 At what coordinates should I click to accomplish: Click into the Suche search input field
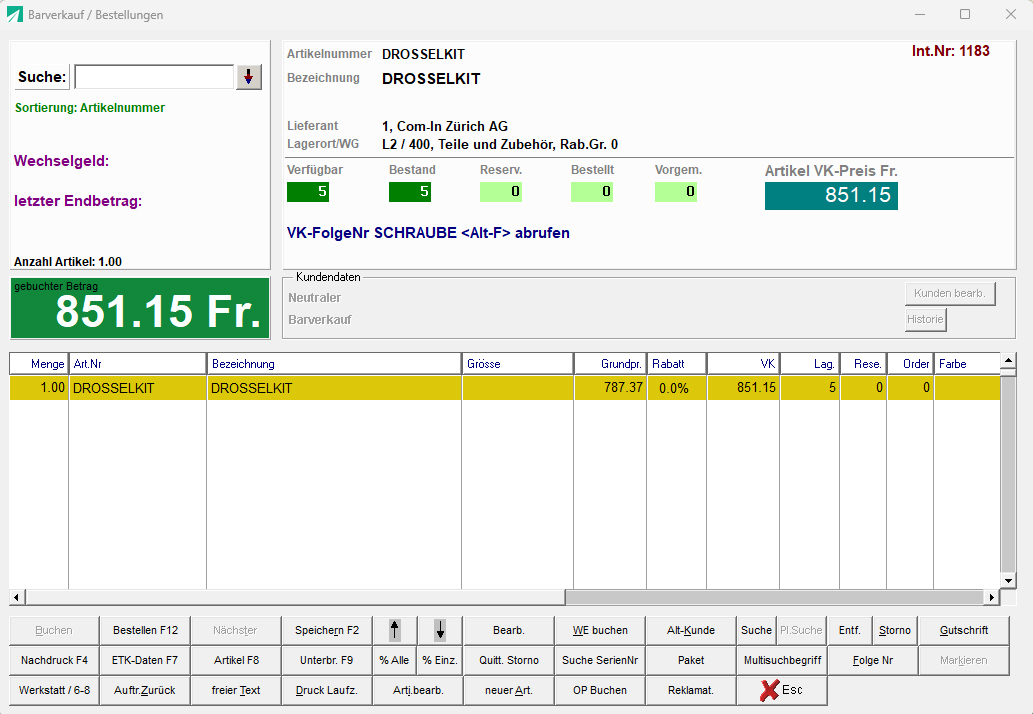tap(154, 77)
